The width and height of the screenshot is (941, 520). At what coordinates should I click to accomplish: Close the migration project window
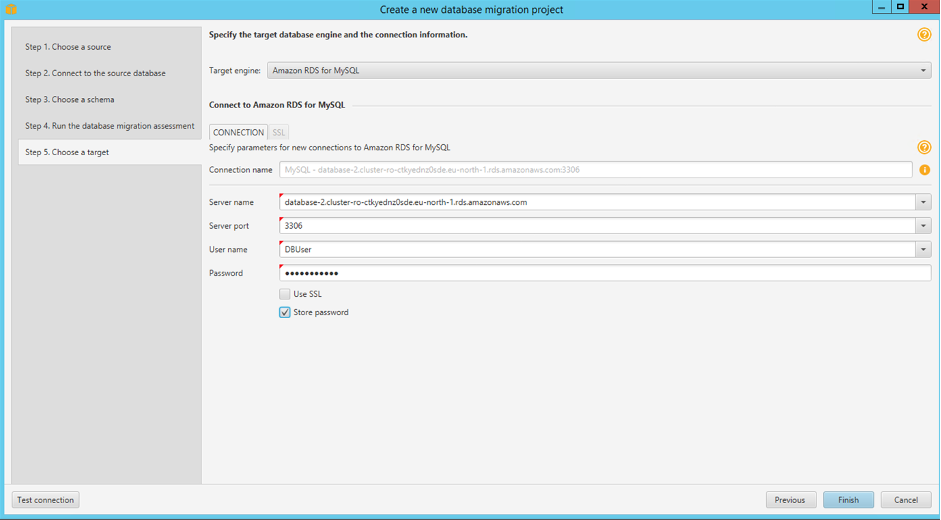coord(925,7)
